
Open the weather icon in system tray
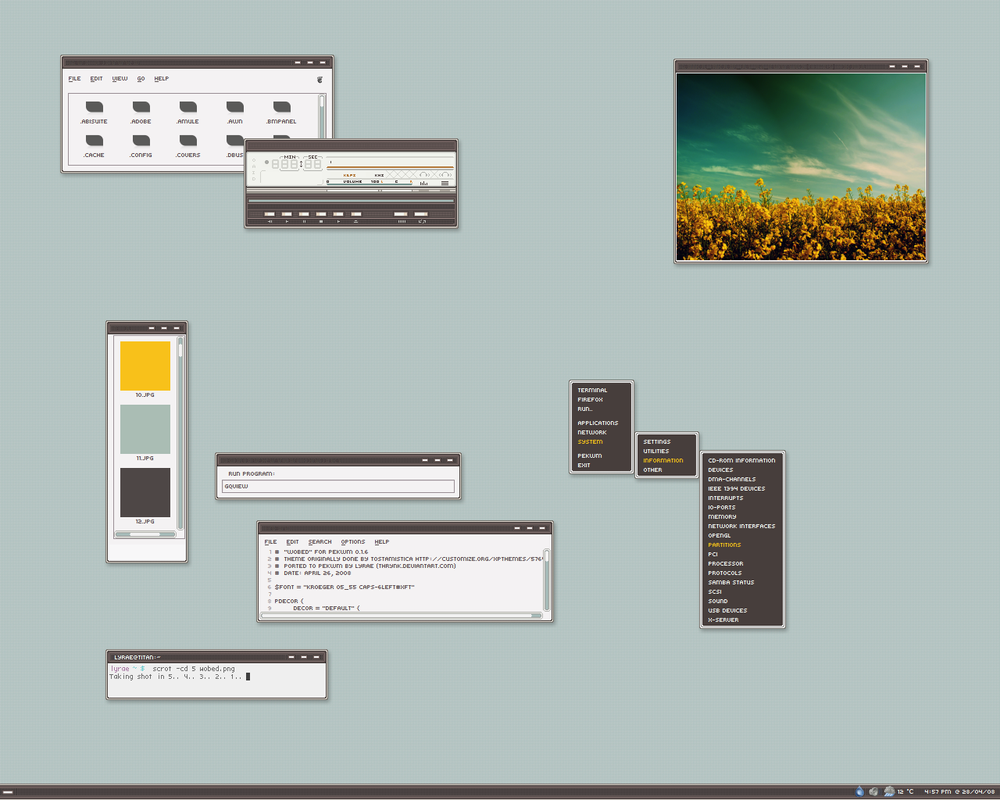coord(889,791)
